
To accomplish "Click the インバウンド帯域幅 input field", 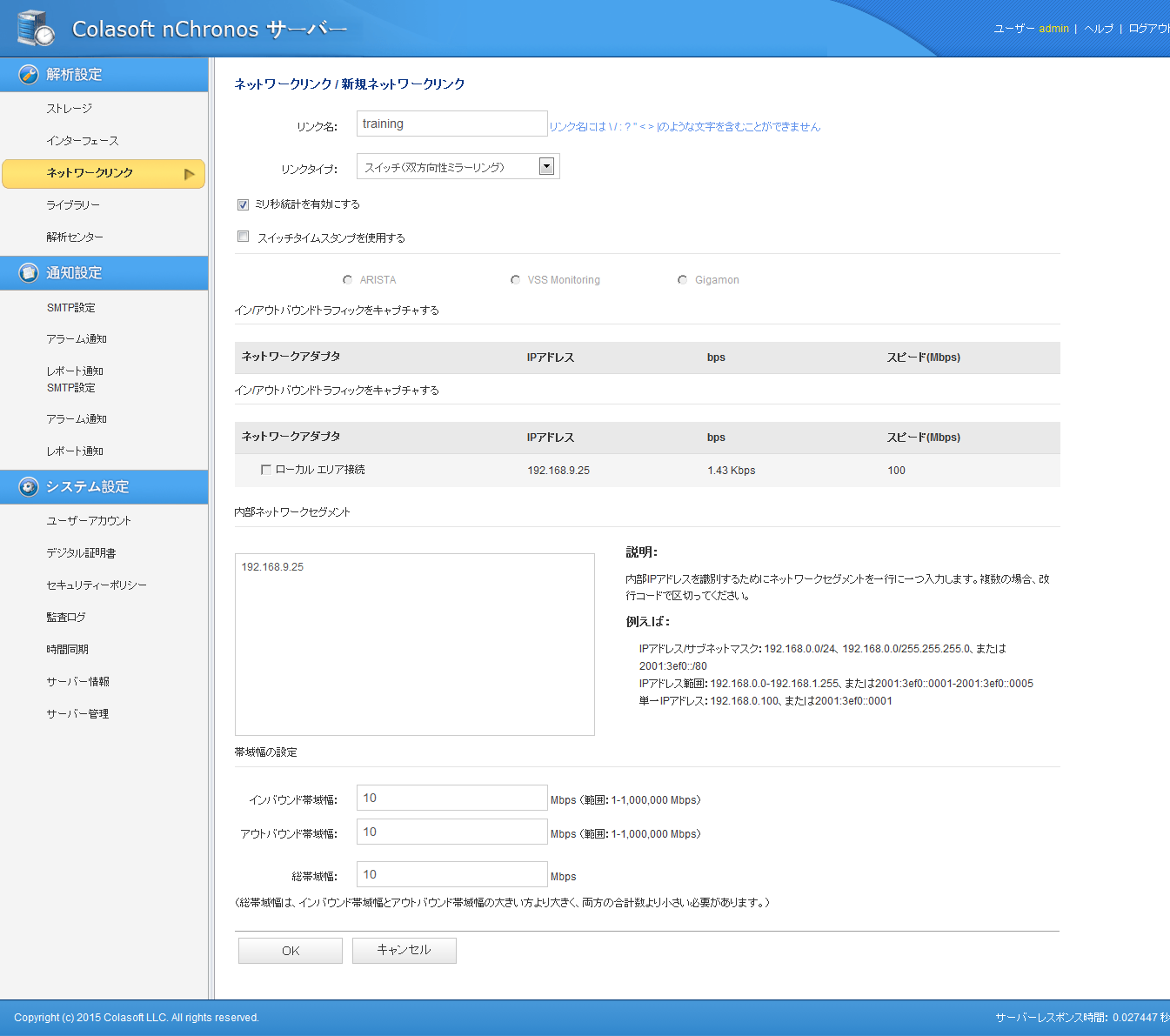I will 451,799.
